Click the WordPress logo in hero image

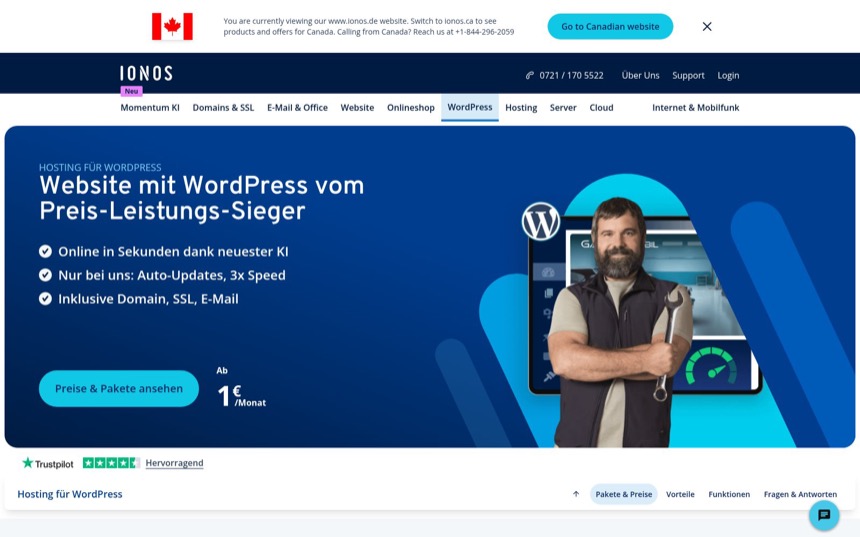541,222
